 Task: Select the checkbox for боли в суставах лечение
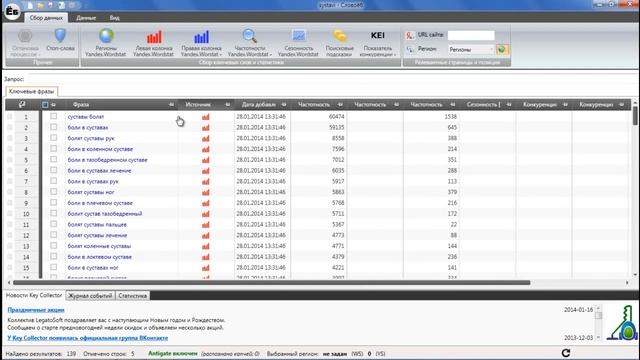[53, 170]
